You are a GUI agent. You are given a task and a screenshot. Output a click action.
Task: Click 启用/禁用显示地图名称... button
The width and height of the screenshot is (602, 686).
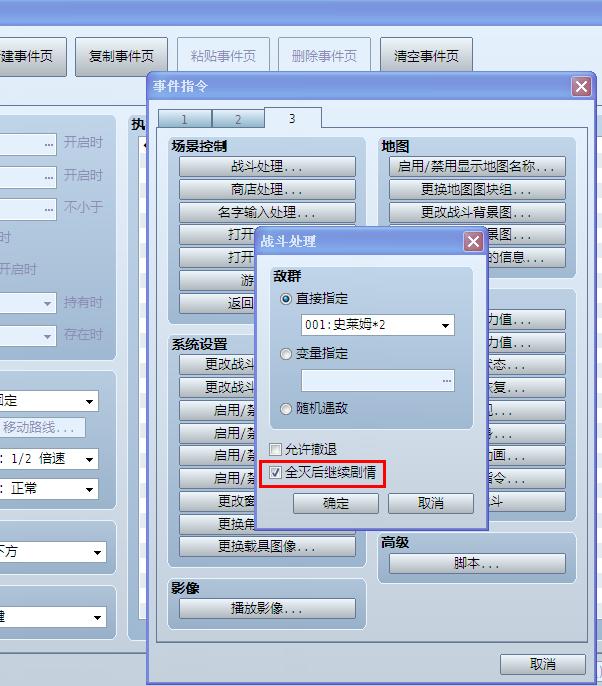(x=477, y=167)
